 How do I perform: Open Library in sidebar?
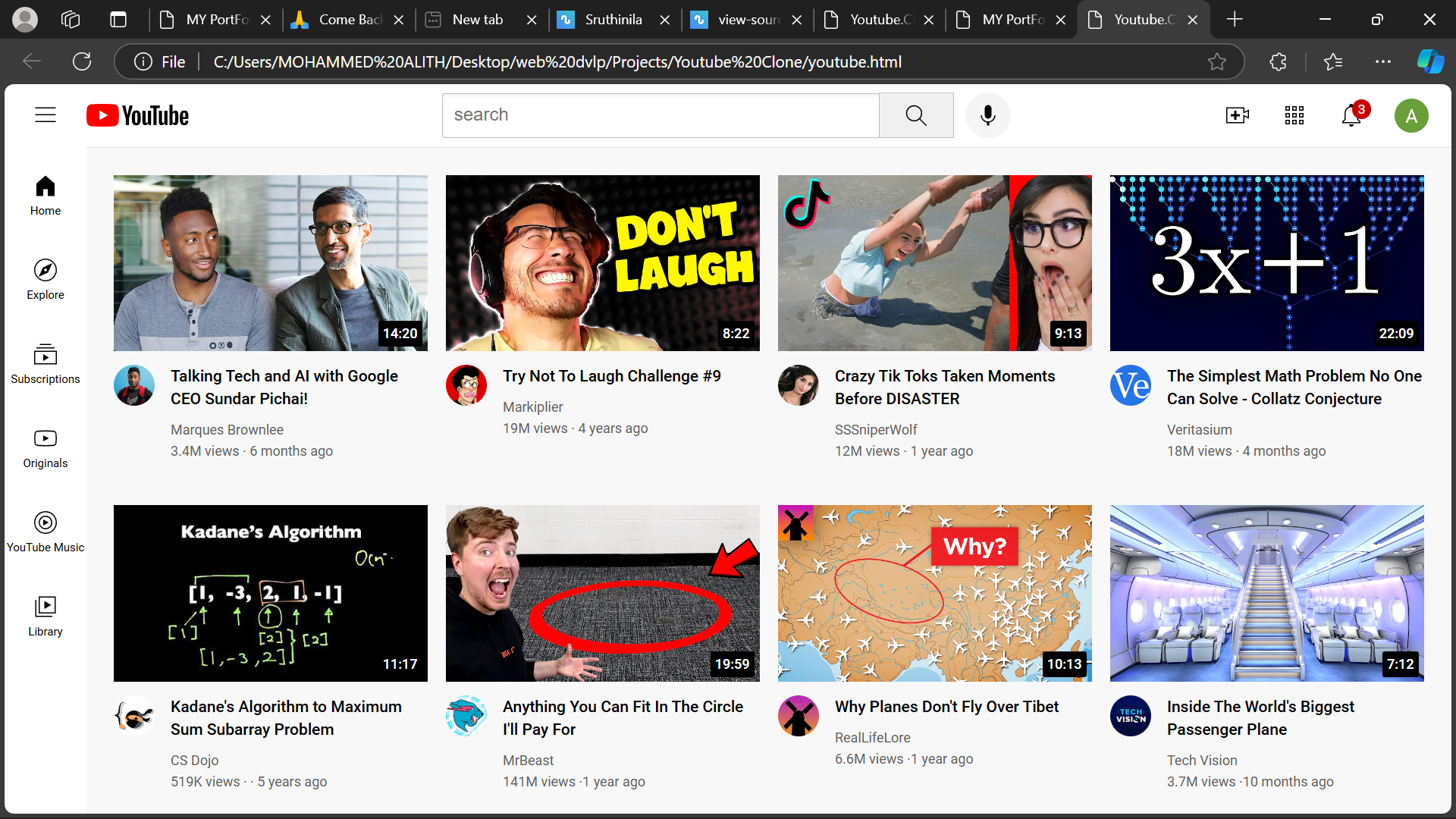click(x=45, y=617)
